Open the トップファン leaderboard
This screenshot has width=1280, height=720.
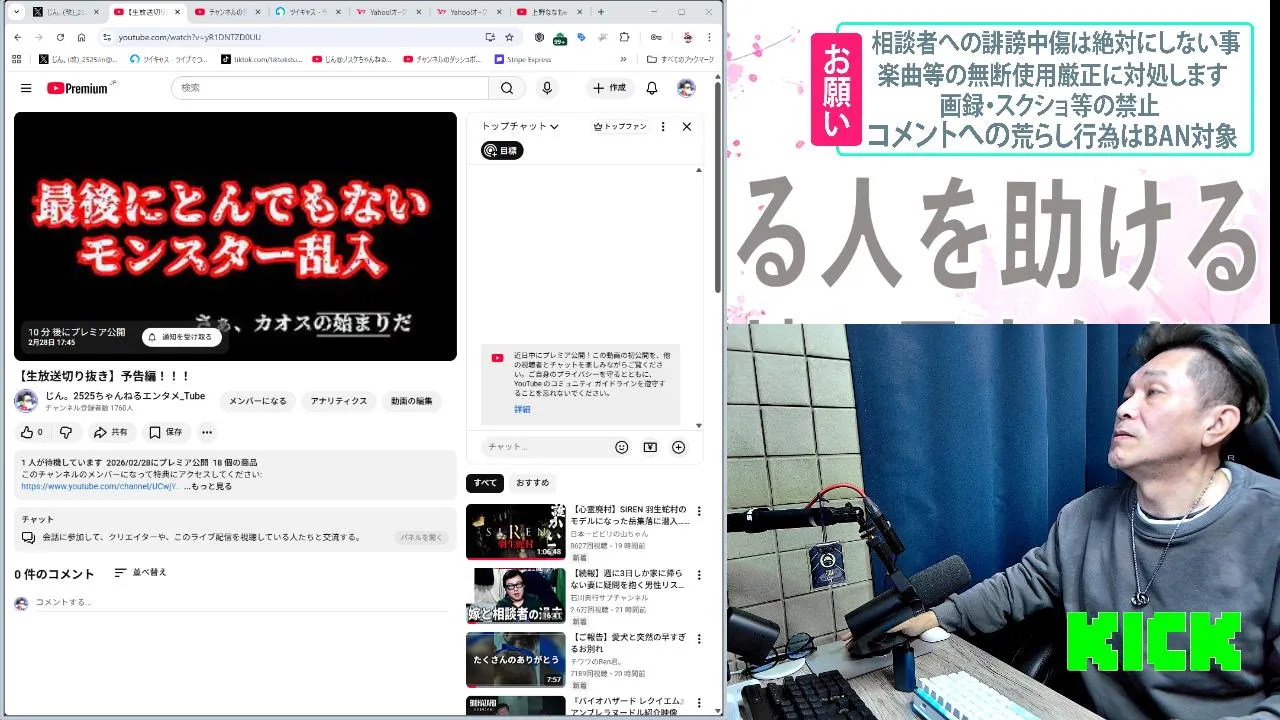tap(620, 127)
